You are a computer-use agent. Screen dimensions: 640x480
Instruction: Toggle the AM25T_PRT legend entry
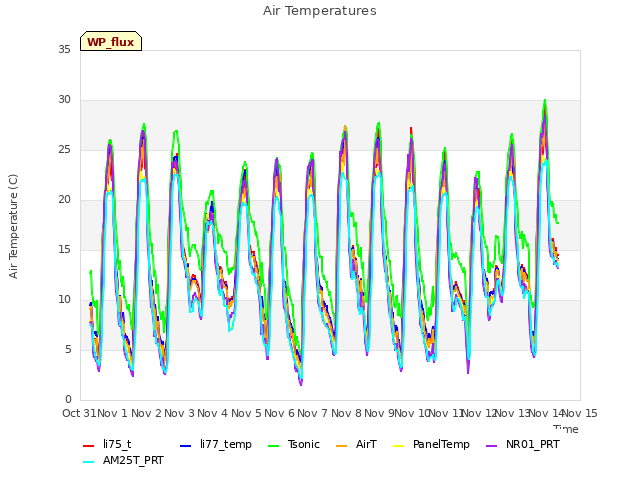(123, 460)
